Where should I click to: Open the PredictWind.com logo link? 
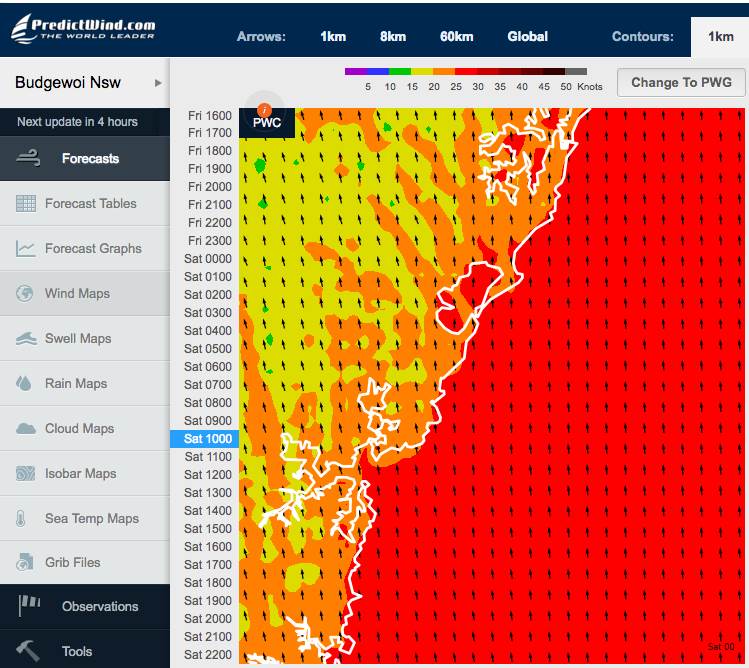(84, 28)
